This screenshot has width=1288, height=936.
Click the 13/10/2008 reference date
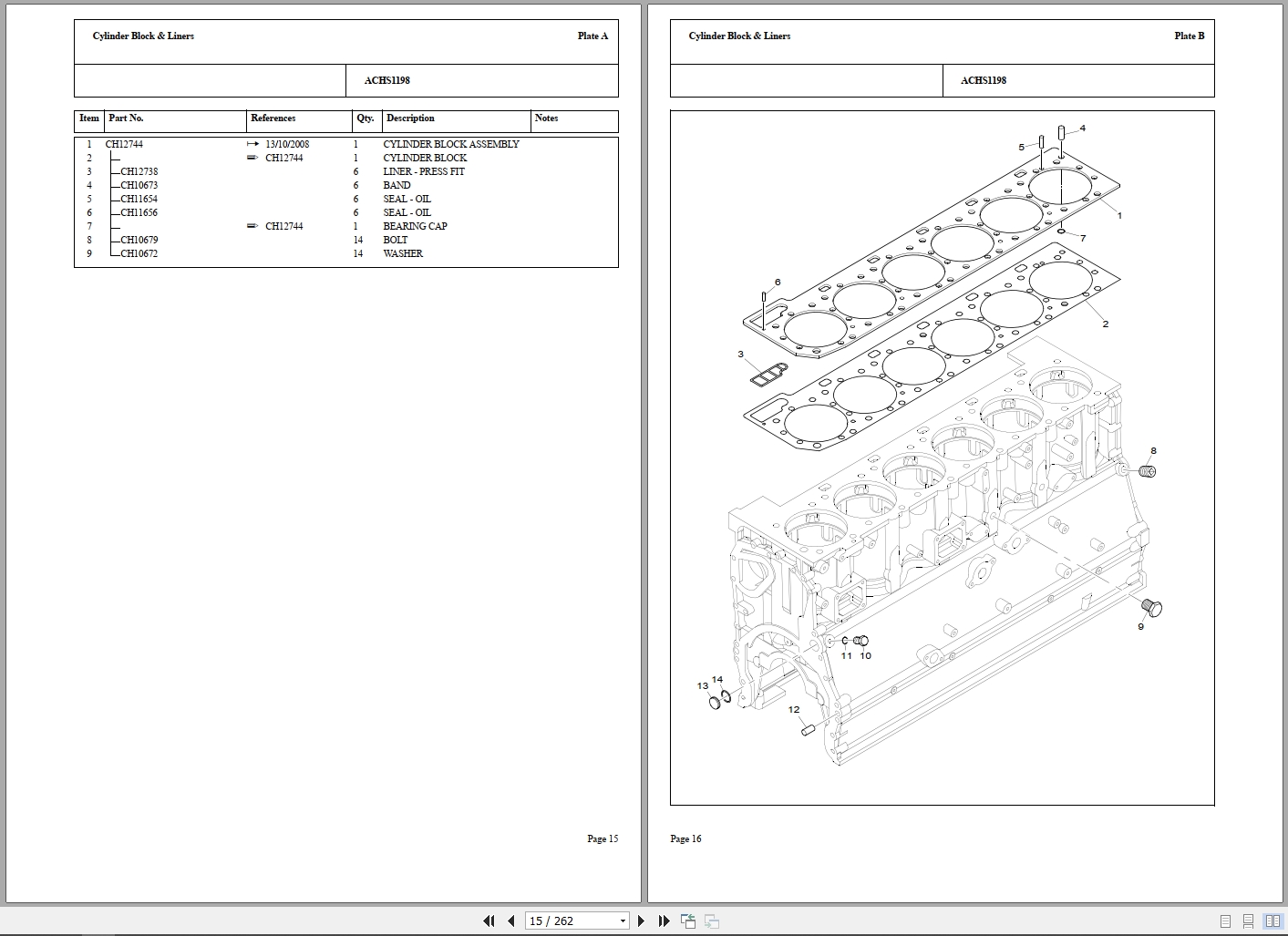[x=287, y=144]
